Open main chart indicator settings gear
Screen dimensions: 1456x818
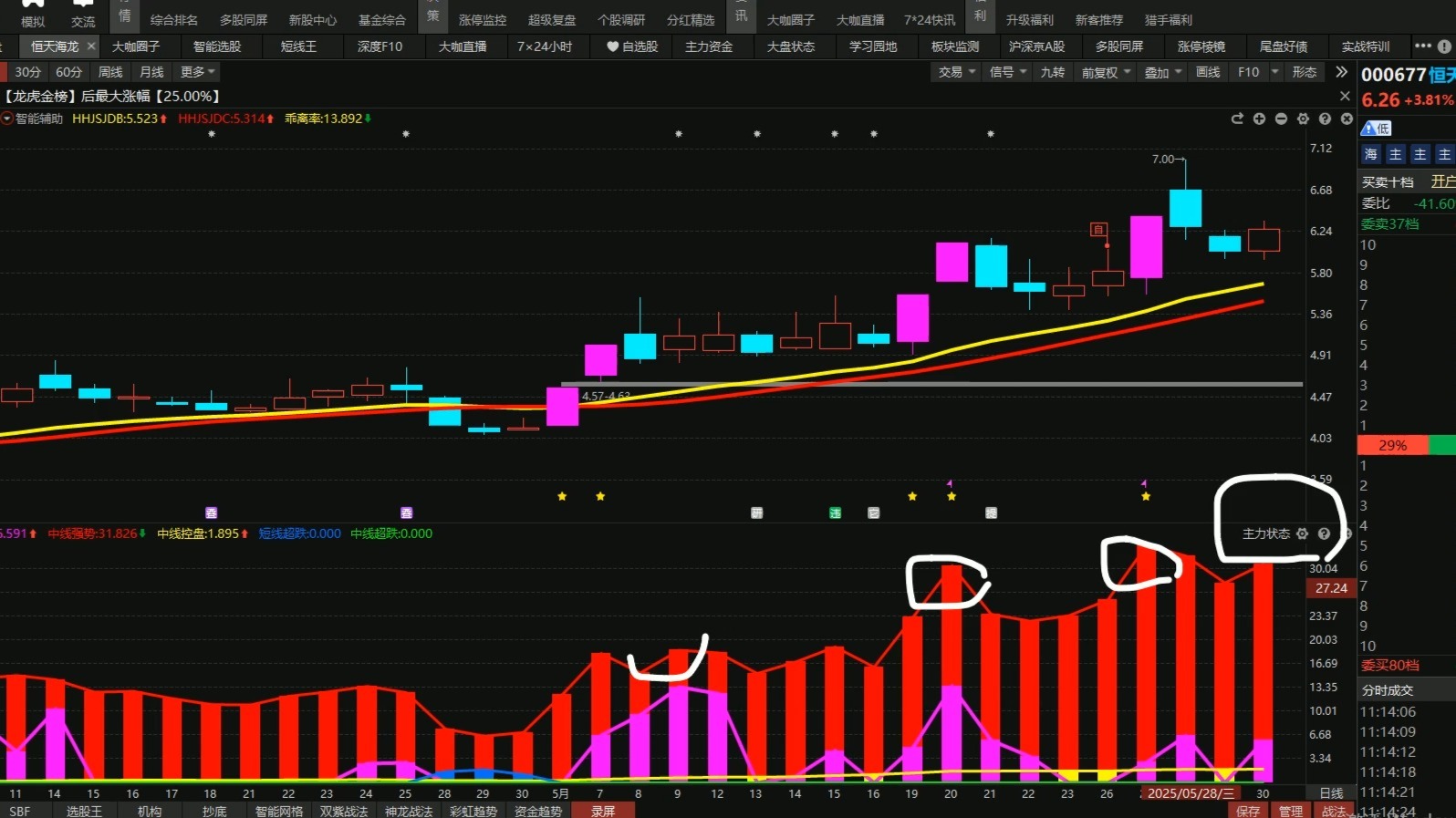coord(1303,119)
